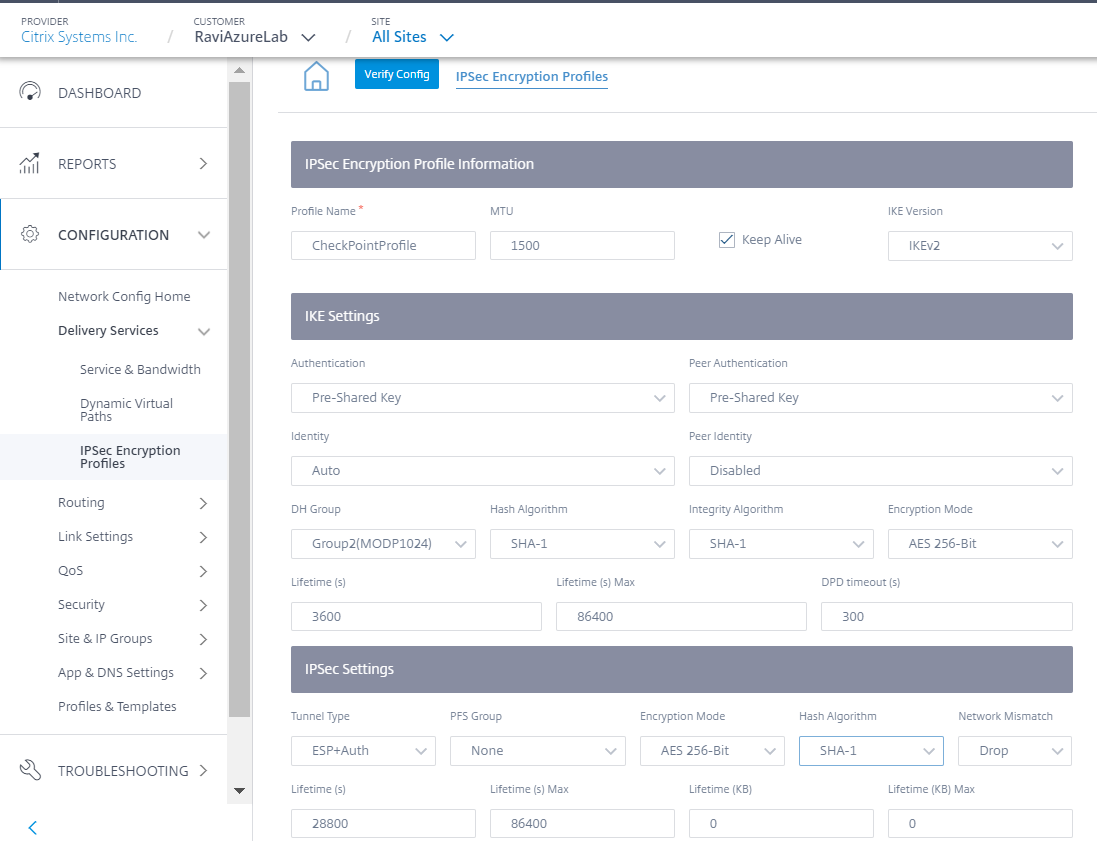Expand the Troubleshooting menu
Screen dimensions: 1097x841
point(113,770)
